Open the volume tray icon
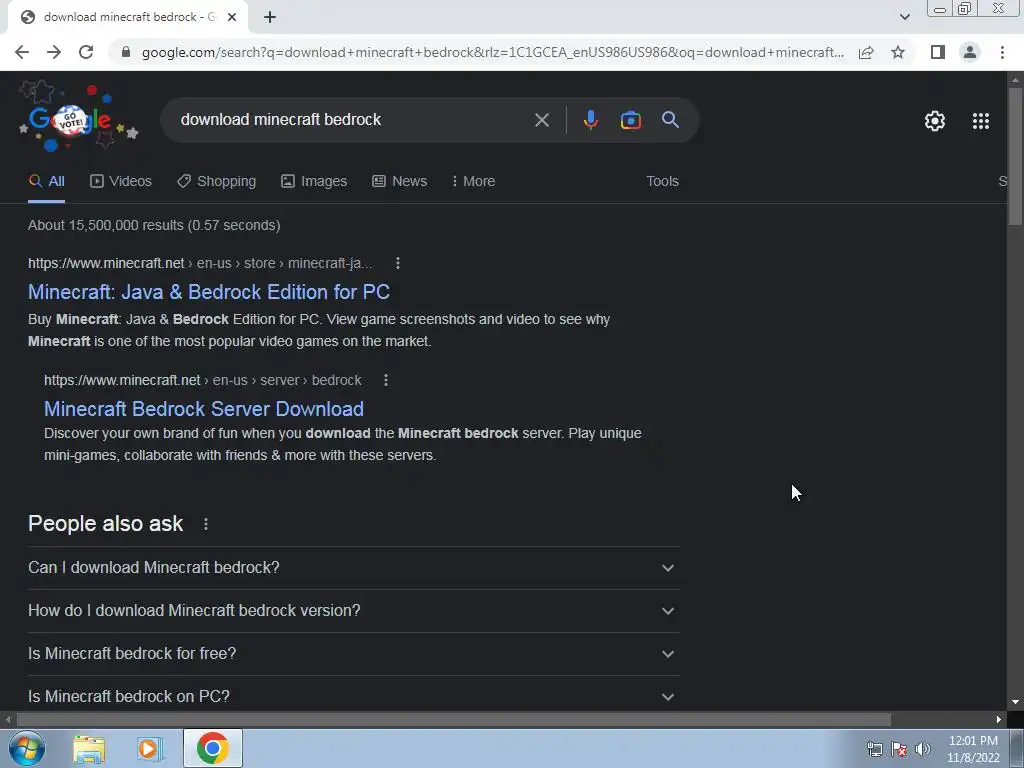 tap(923, 749)
